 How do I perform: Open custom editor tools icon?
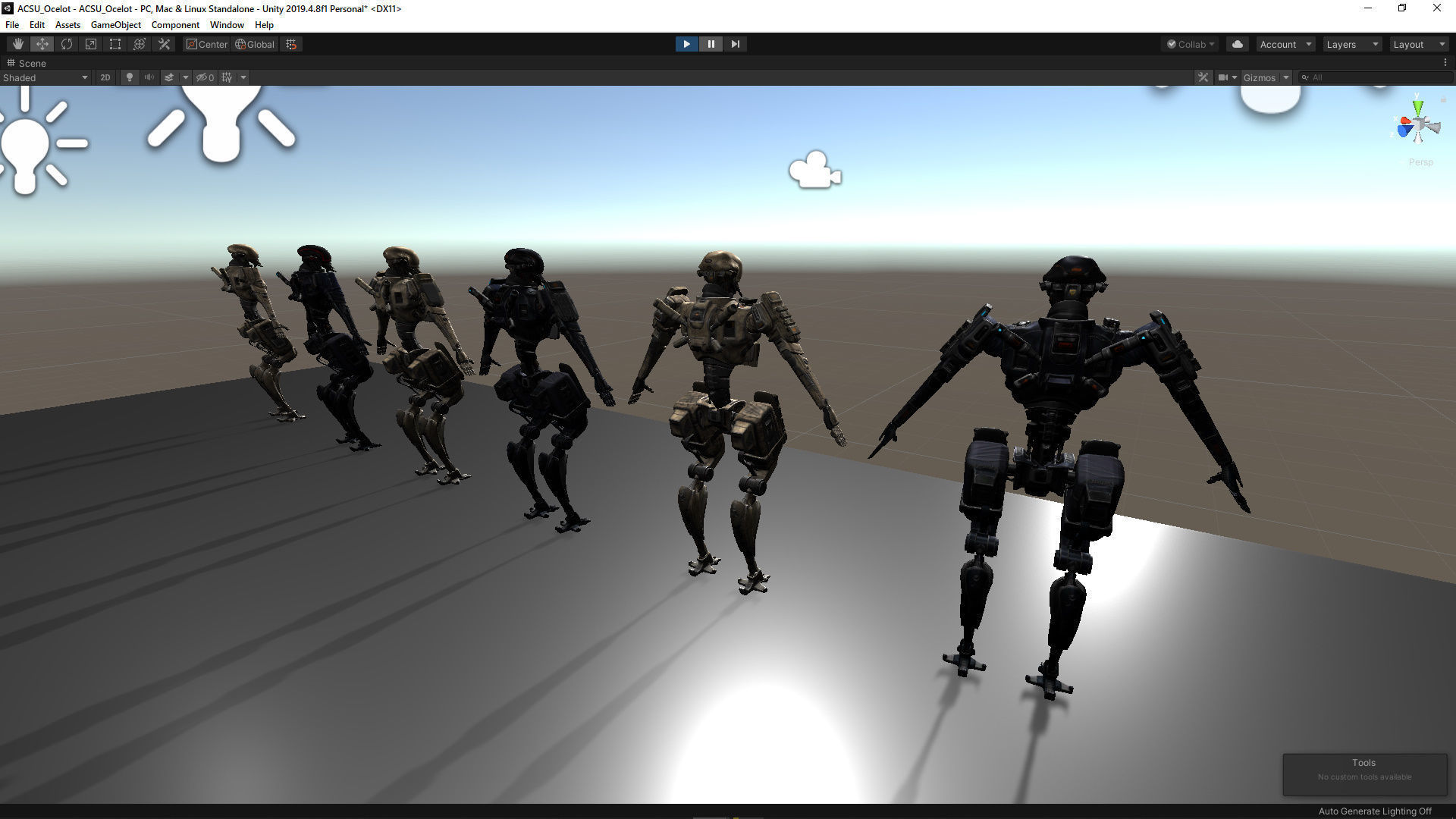(164, 44)
